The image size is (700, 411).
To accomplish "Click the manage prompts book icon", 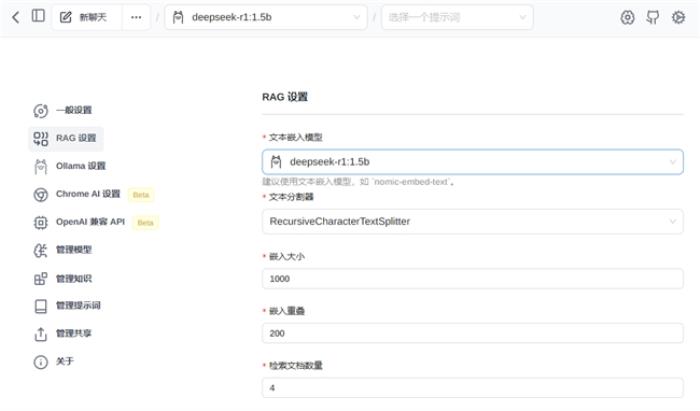I will tap(41, 306).
